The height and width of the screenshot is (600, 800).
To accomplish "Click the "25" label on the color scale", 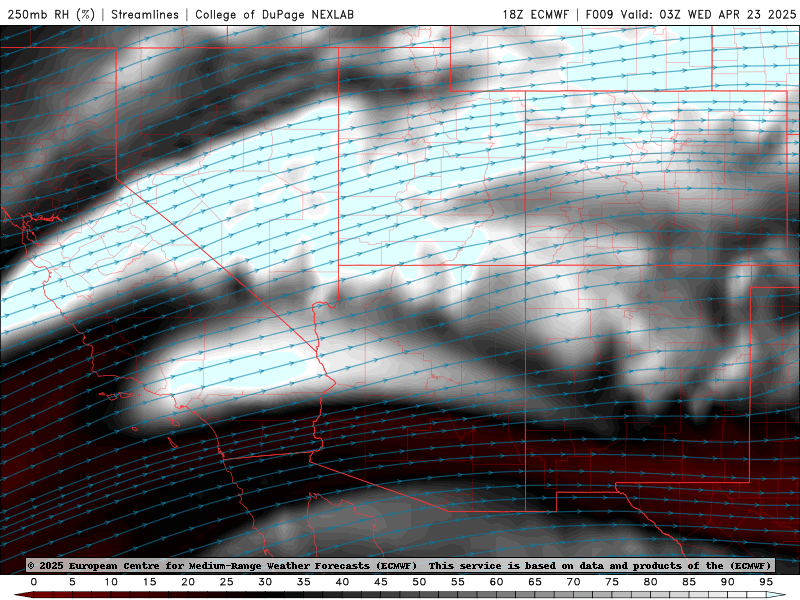I will tap(227, 582).
